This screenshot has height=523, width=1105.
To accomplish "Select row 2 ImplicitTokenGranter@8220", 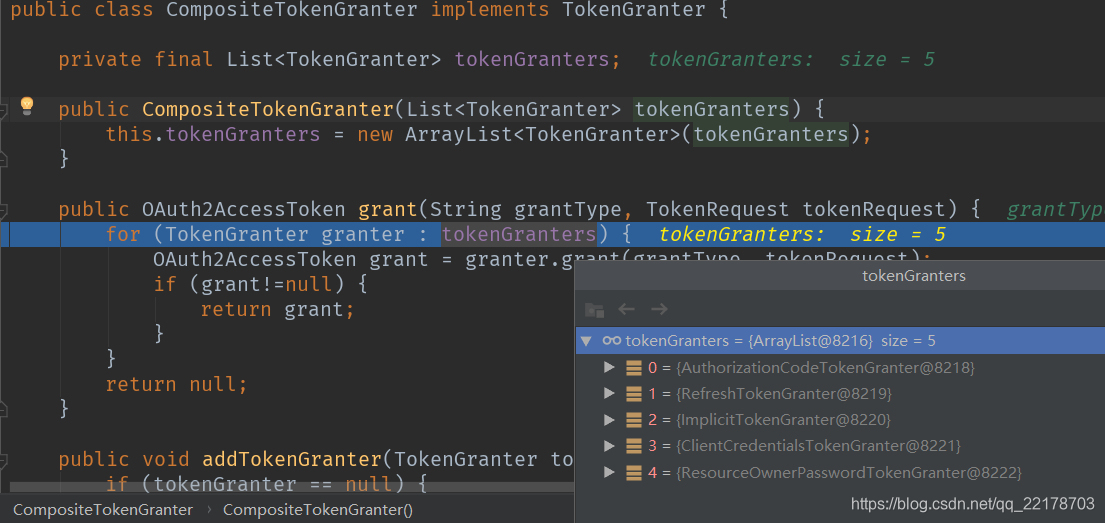I will pyautogui.click(x=840, y=420).
